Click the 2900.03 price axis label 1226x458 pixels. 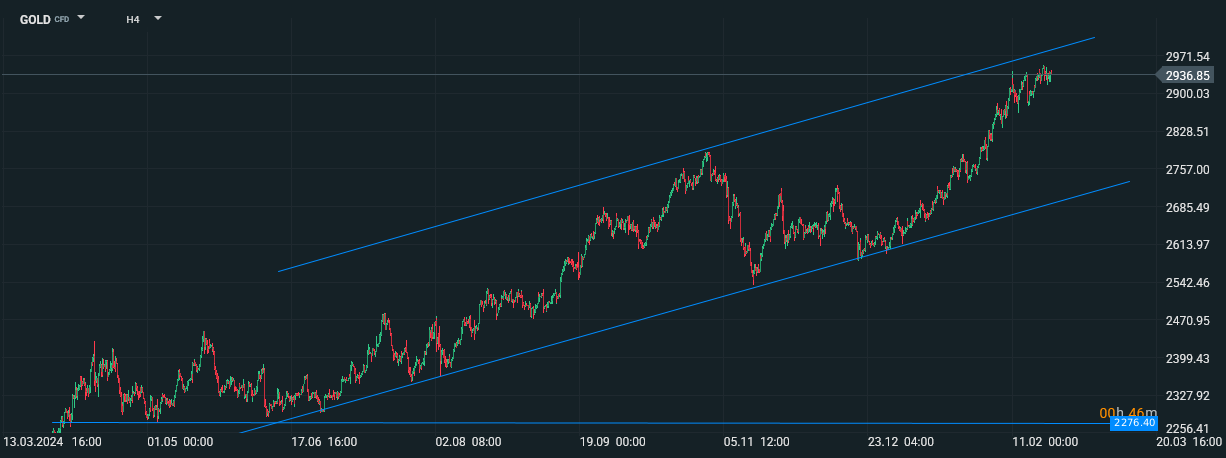[1187, 94]
